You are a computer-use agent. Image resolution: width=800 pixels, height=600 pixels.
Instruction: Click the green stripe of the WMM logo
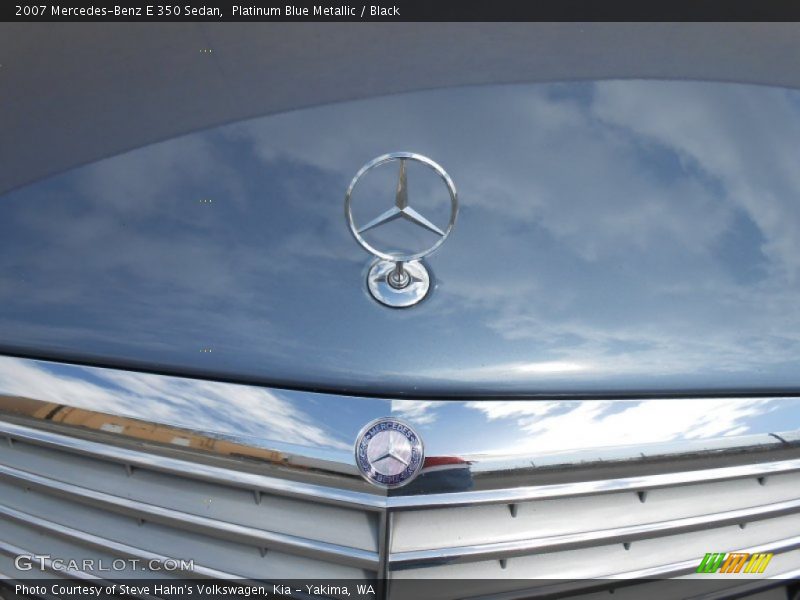pyautogui.click(x=708, y=562)
